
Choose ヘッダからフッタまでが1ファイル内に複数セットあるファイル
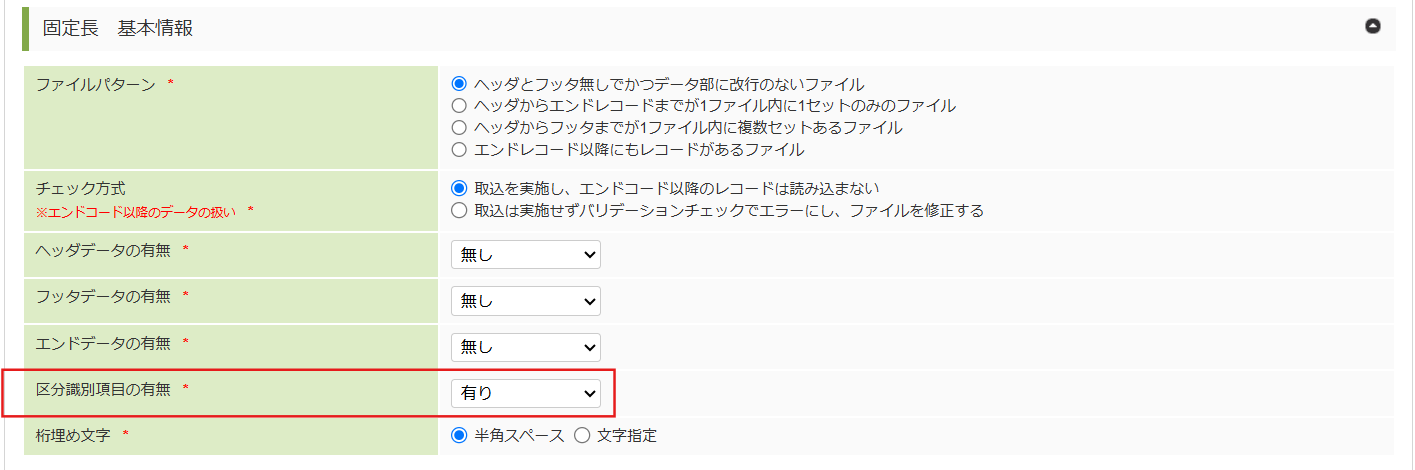point(460,128)
